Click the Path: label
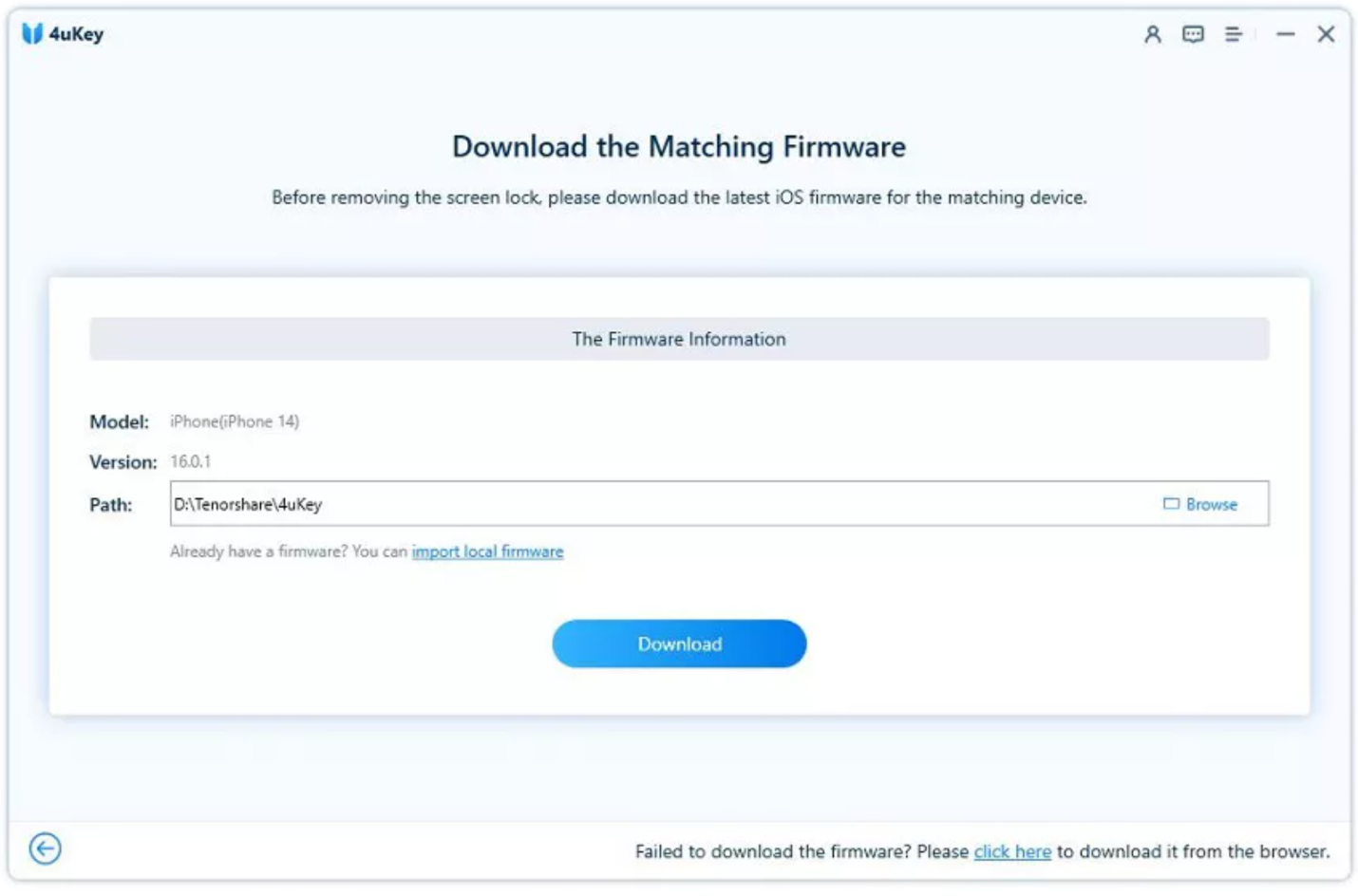Image resolution: width=1358 pixels, height=896 pixels. (111, 505)
